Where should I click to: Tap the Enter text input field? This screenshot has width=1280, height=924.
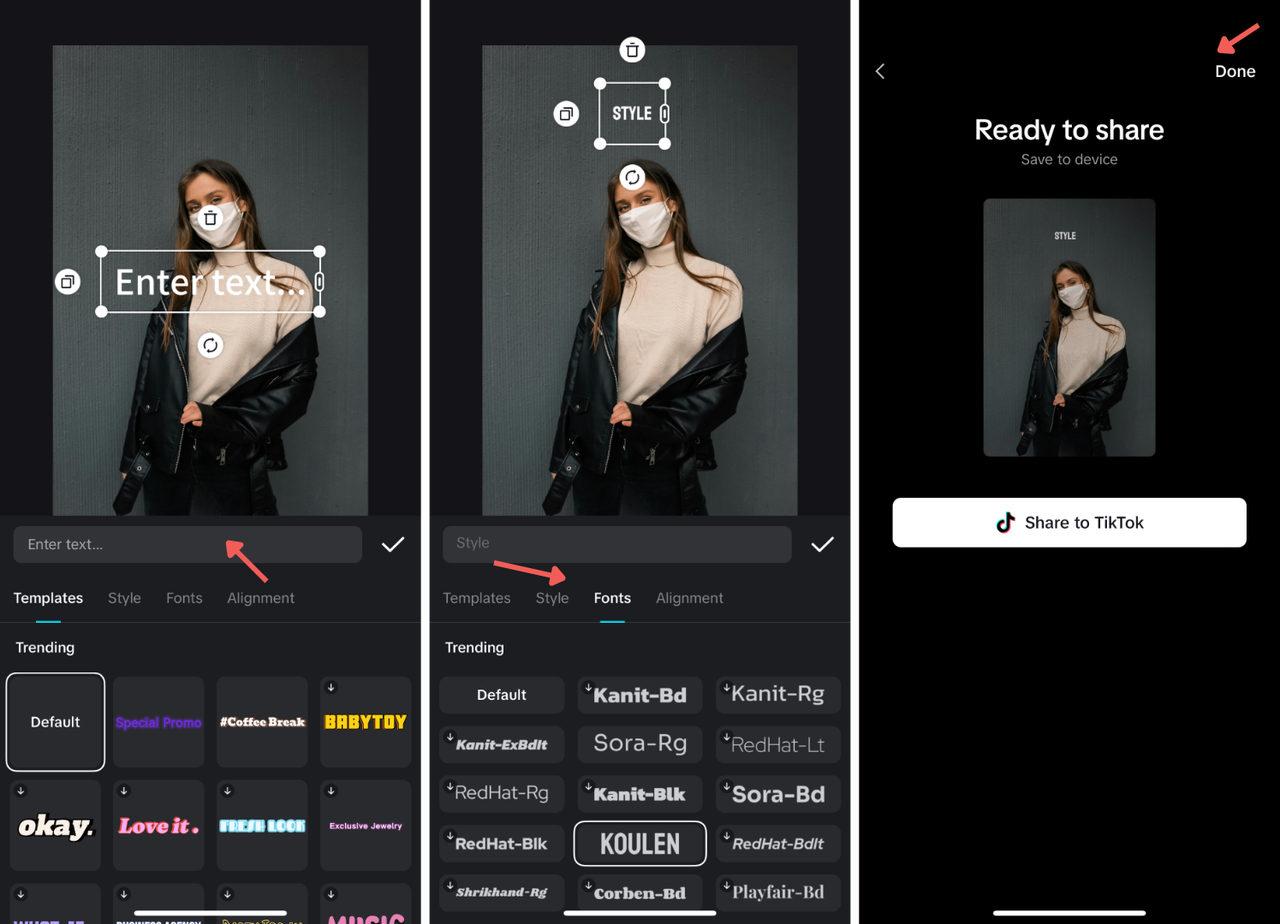click(187, 544)
